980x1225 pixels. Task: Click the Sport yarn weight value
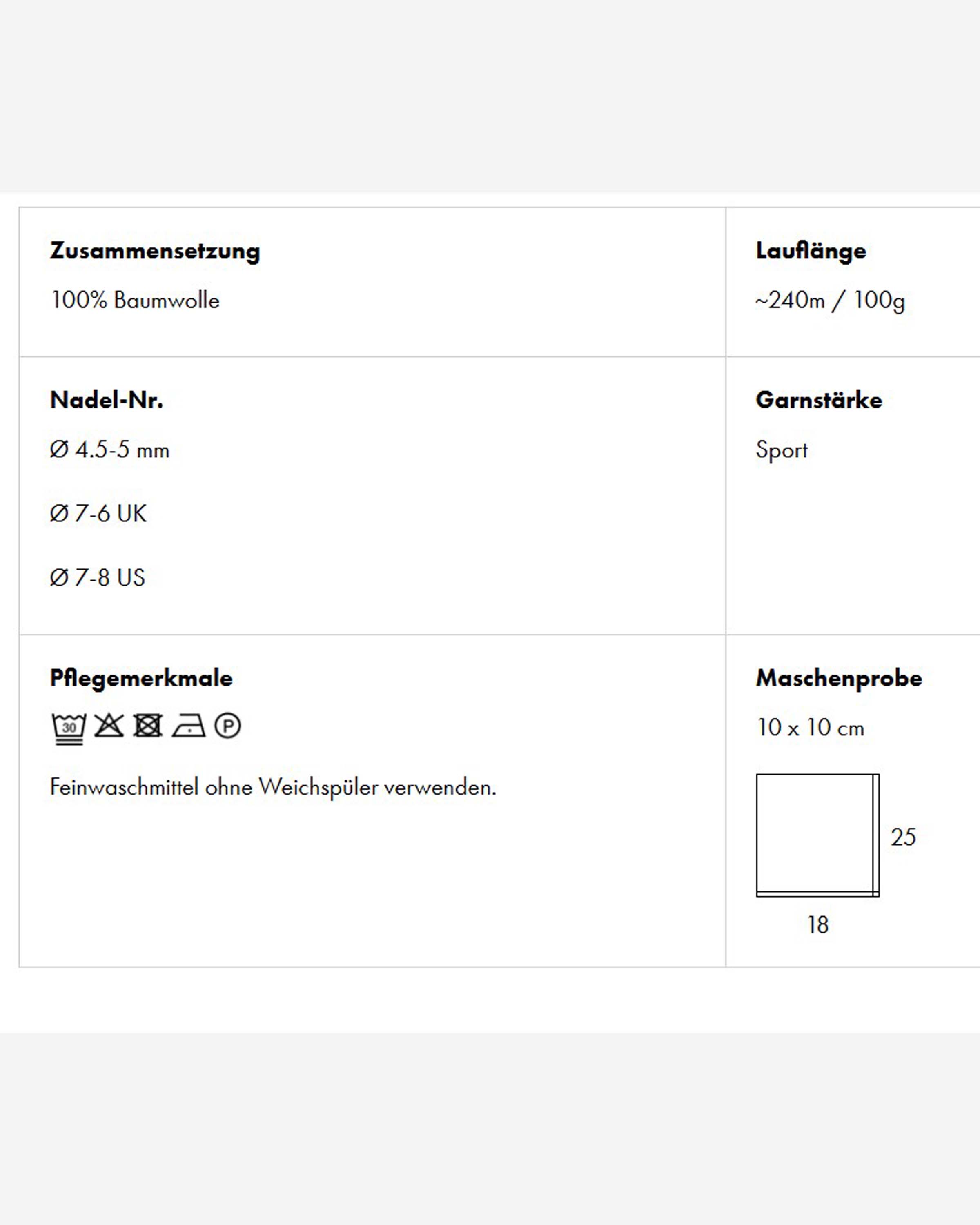782,450
